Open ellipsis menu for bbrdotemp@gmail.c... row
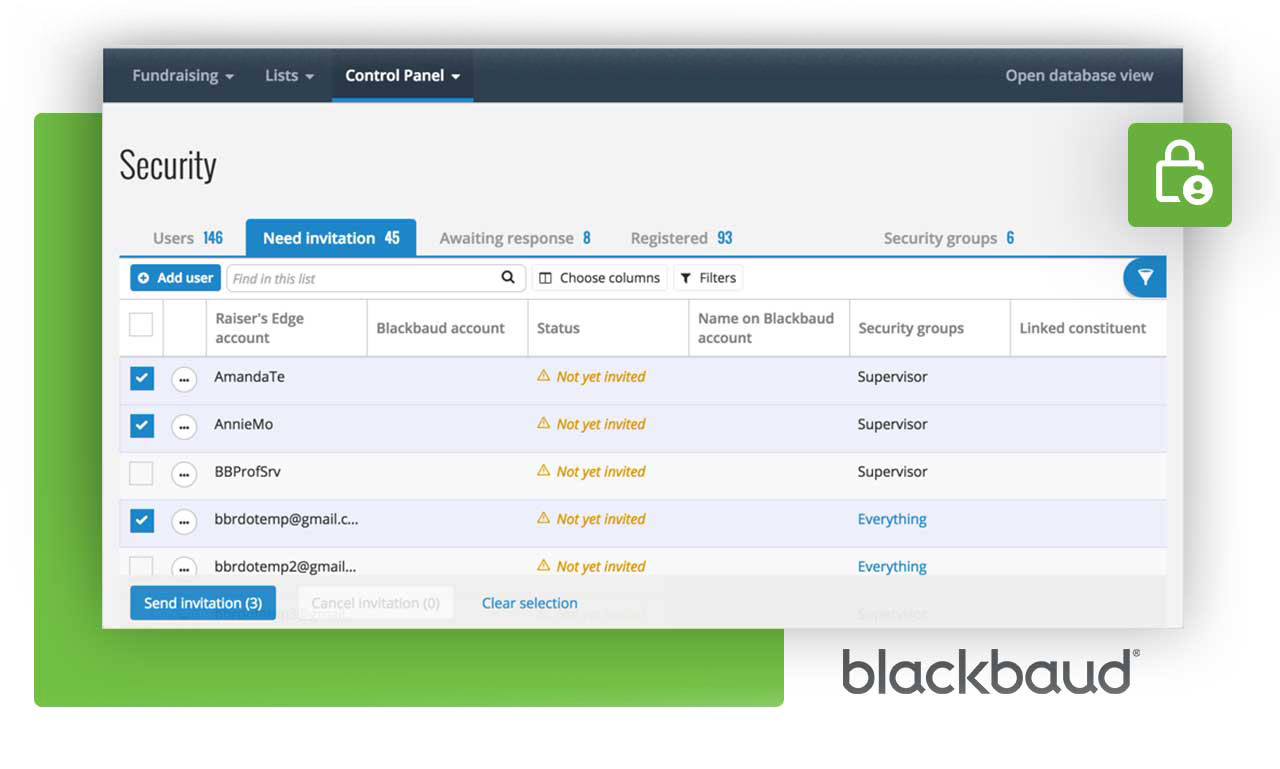Viewport: 1280px width, 769px height. pos(184,521)
